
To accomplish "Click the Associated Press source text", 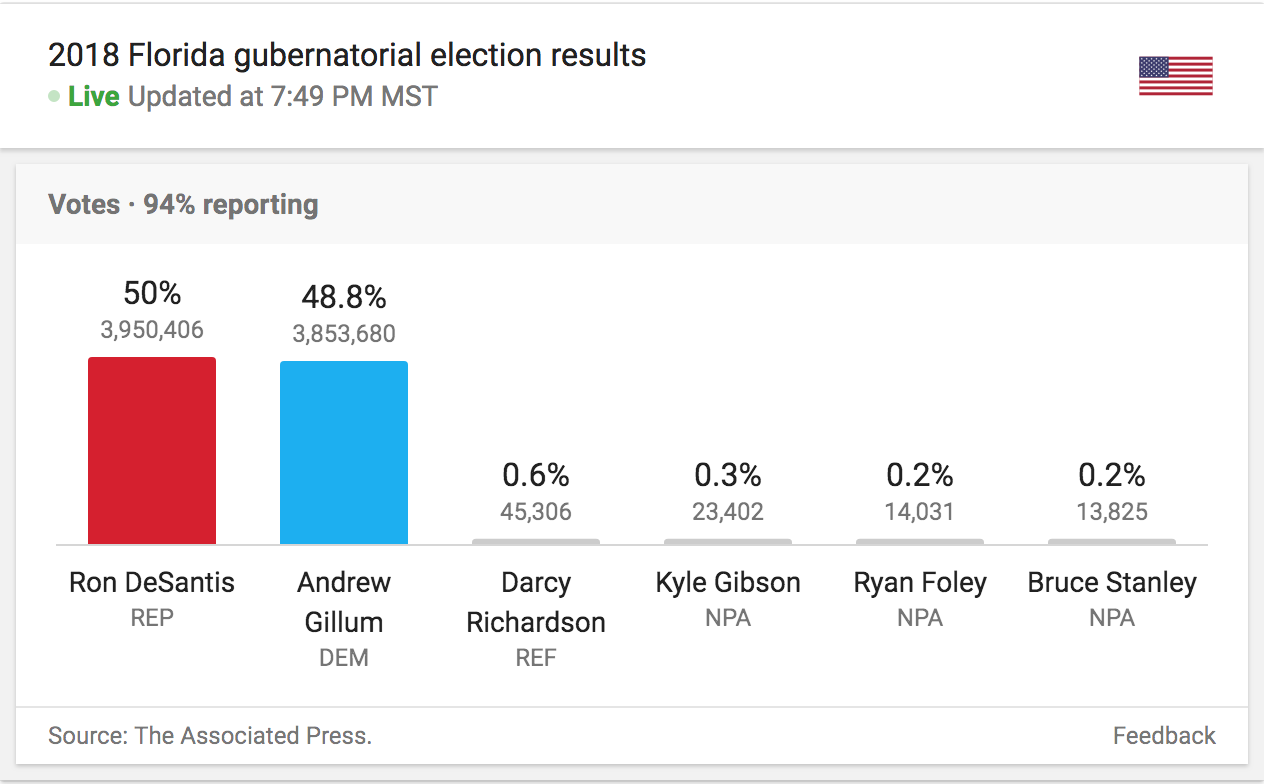I will pyautogui.click(x=210, y=736).
